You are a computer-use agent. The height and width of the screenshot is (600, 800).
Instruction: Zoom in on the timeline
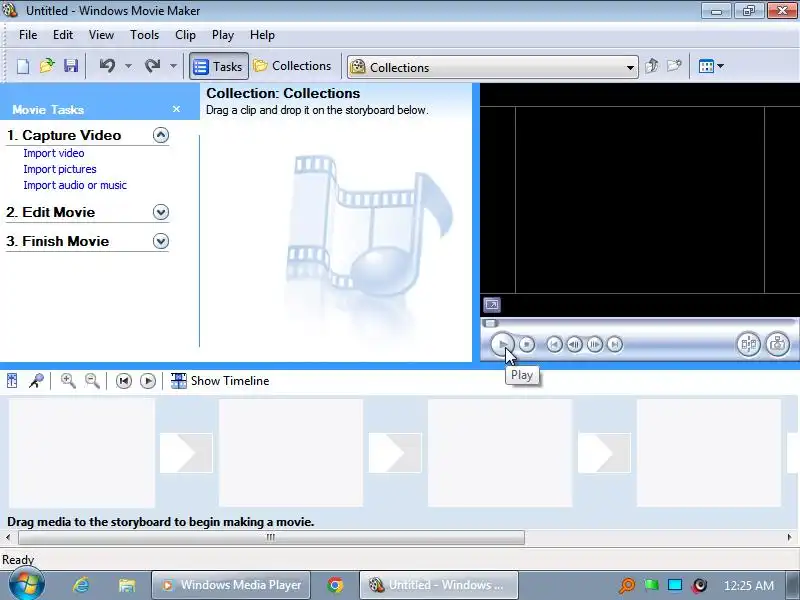pyautogui.click(x=68, y=381)
